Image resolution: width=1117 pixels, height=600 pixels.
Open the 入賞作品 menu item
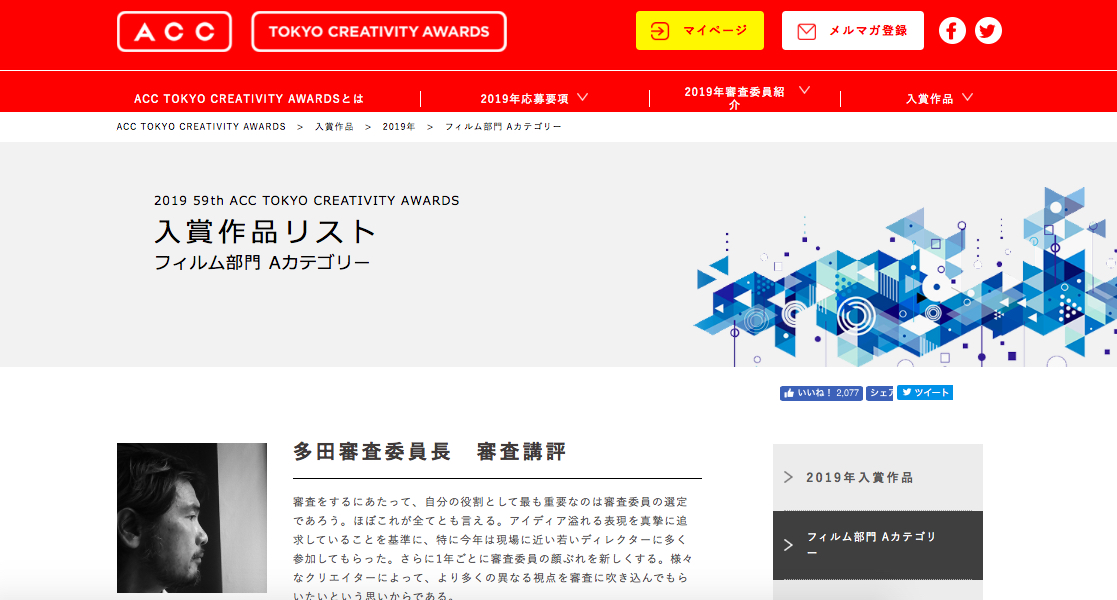pos(929,99)
